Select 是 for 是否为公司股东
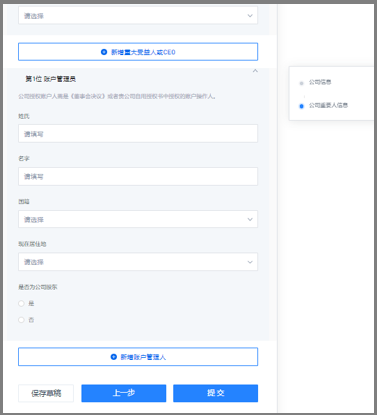 (x=21, y=303)
